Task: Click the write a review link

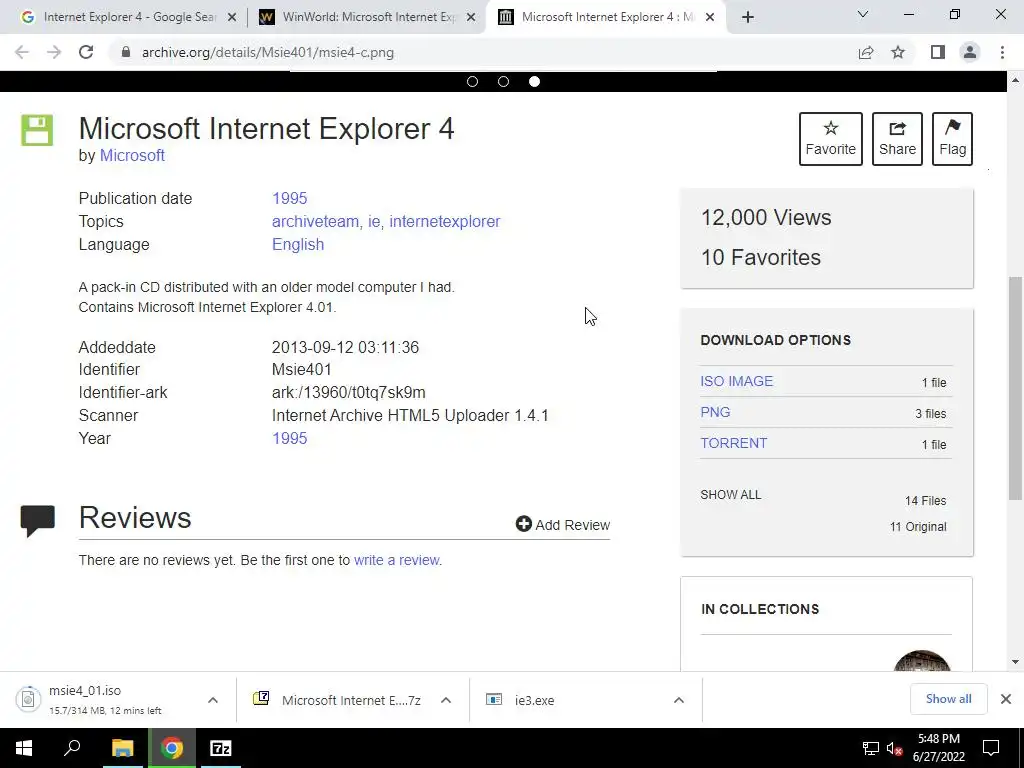Action: pos(396,560)
